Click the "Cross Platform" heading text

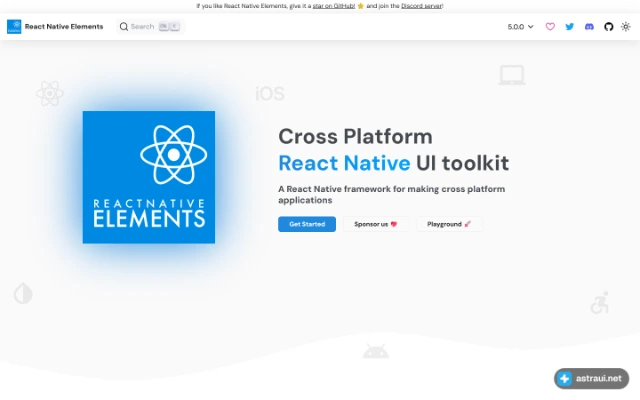pos(355,136)
